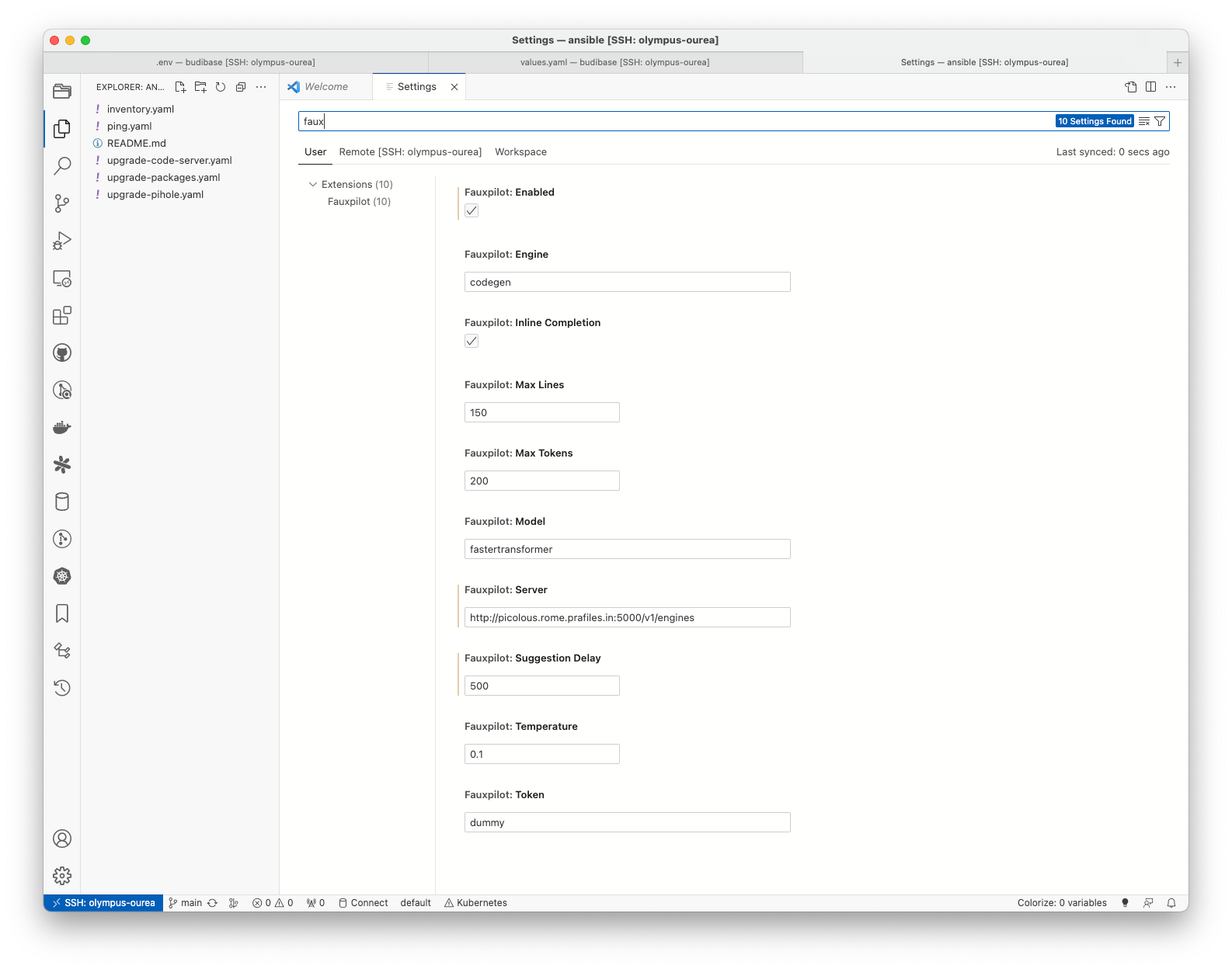Switch to values.yaml — budibase window tab
The width and height of the screenshot is (1232, 969).
pos(615,62)
